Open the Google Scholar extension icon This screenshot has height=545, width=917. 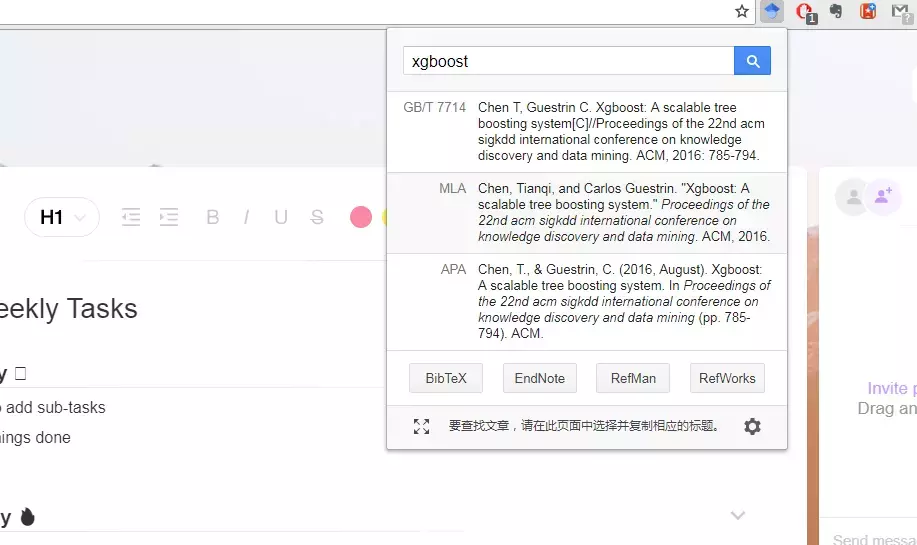(x=772, y=11)
